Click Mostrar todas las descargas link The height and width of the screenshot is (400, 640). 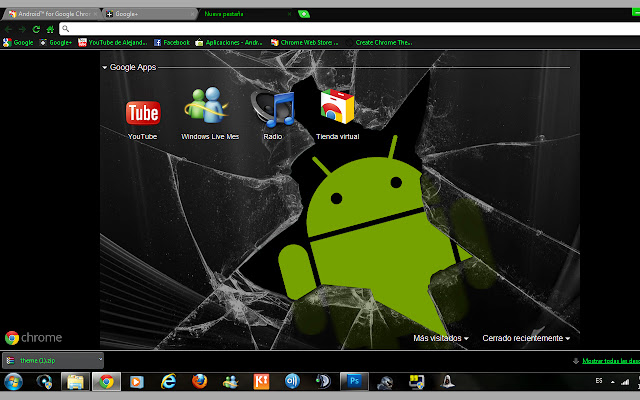[x=611, y=361]
